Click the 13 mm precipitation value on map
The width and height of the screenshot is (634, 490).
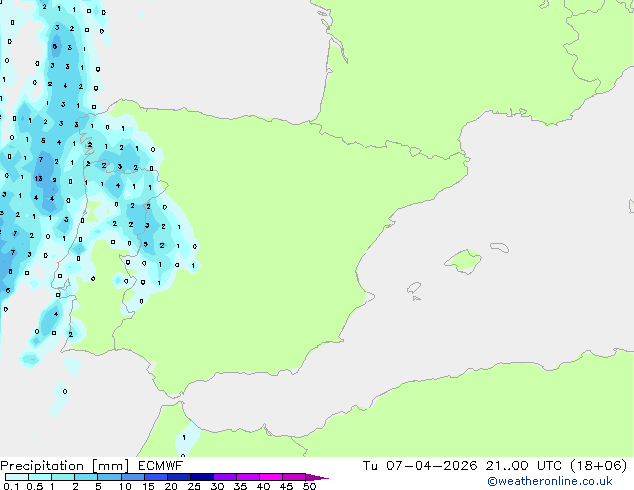(x=38, y=178)
